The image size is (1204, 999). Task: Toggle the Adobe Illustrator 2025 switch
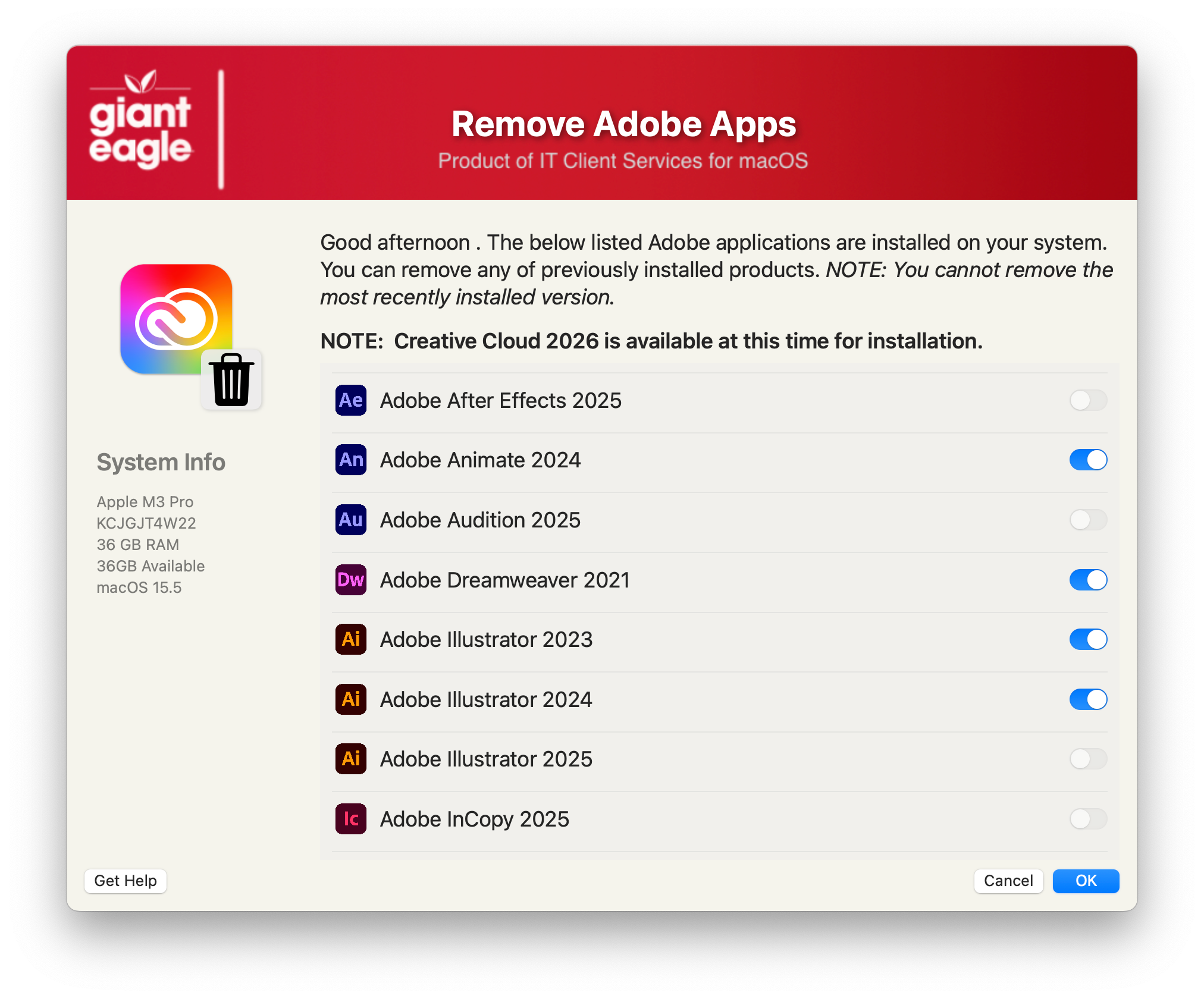(x=1088, y=759)
